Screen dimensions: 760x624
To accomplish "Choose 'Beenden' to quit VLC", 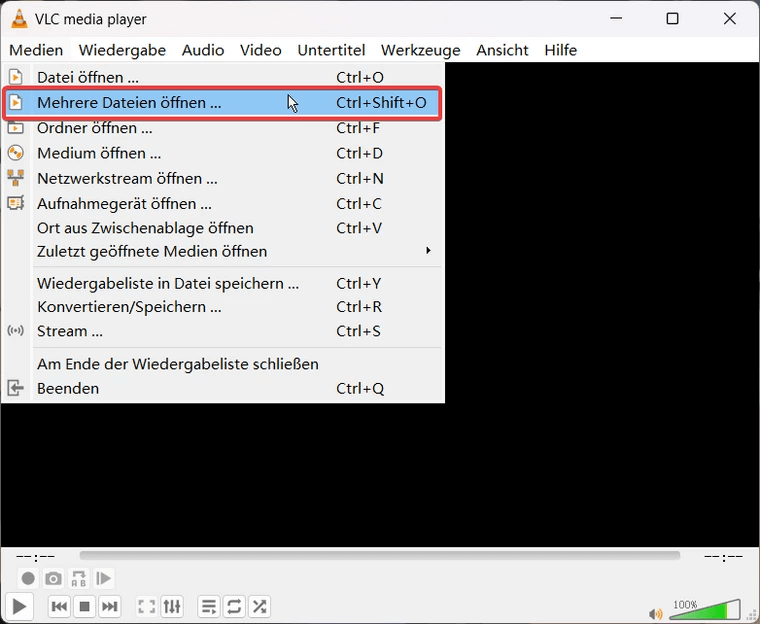I will click(222, 388).
